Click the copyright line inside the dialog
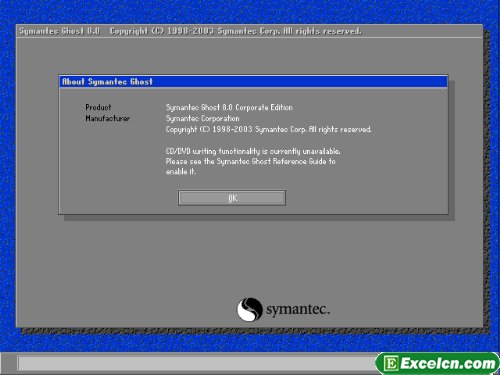 [x=268, y=129]
